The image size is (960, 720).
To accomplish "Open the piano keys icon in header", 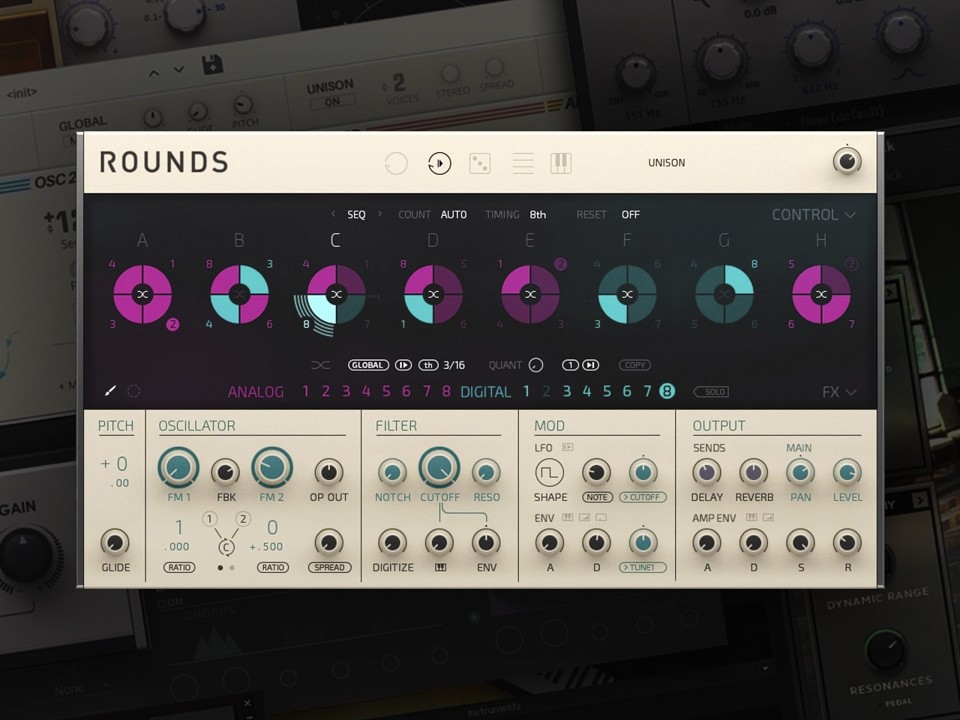I will [561, 163].
